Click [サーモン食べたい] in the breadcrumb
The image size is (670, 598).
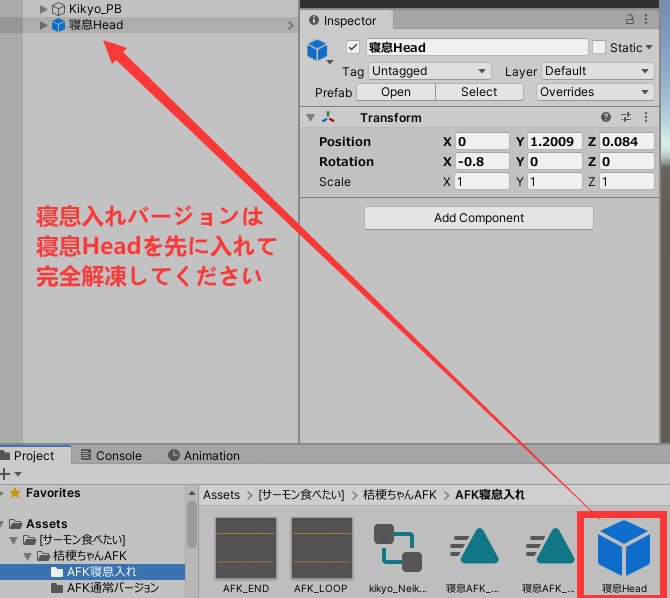pos(301,495)
